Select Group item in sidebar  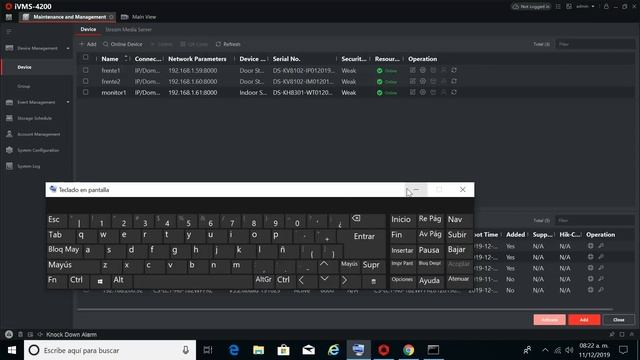pos(24,86)
